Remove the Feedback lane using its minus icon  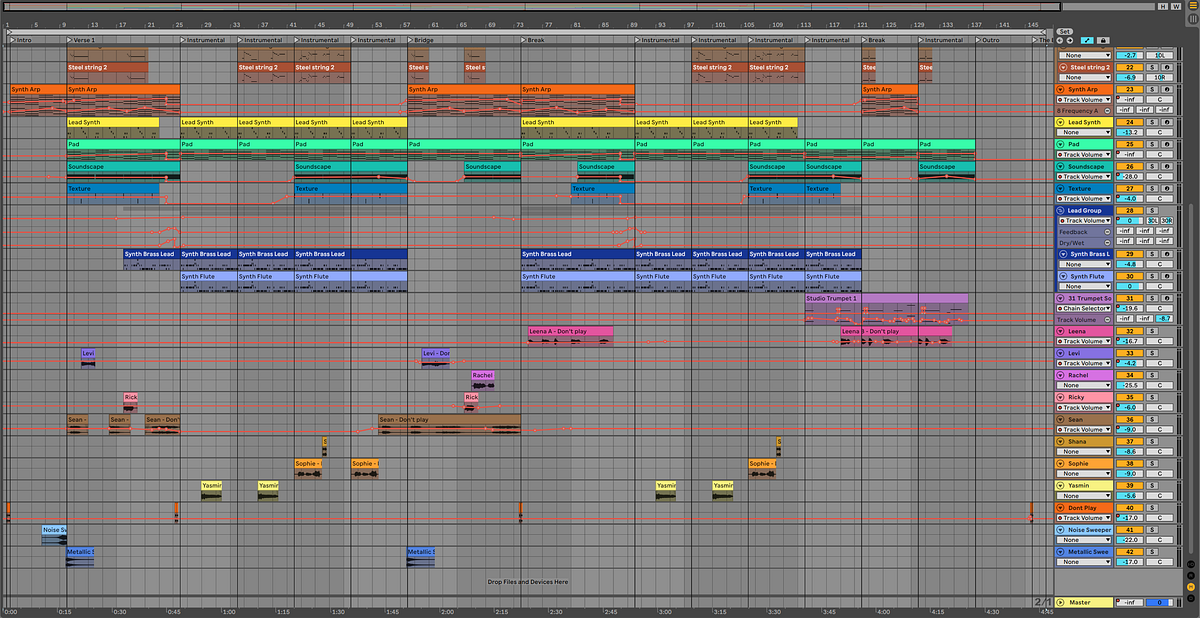point(1107,231)
